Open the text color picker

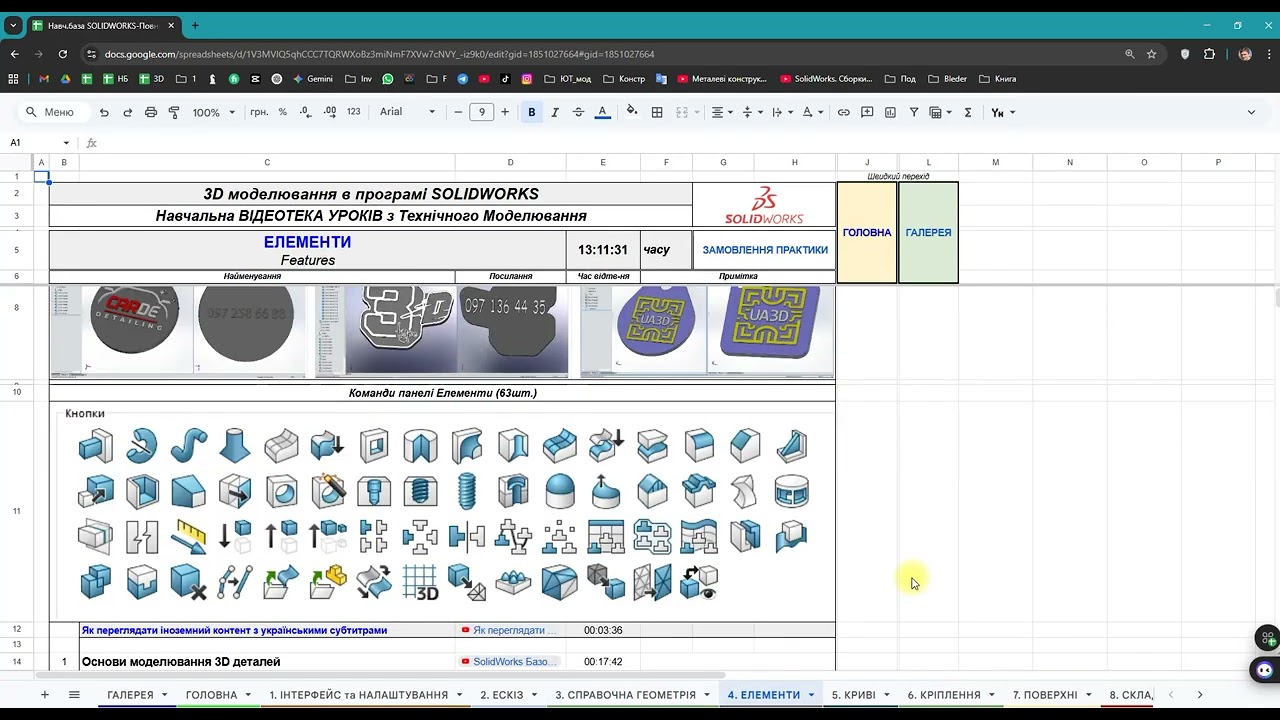coord(602,113)
